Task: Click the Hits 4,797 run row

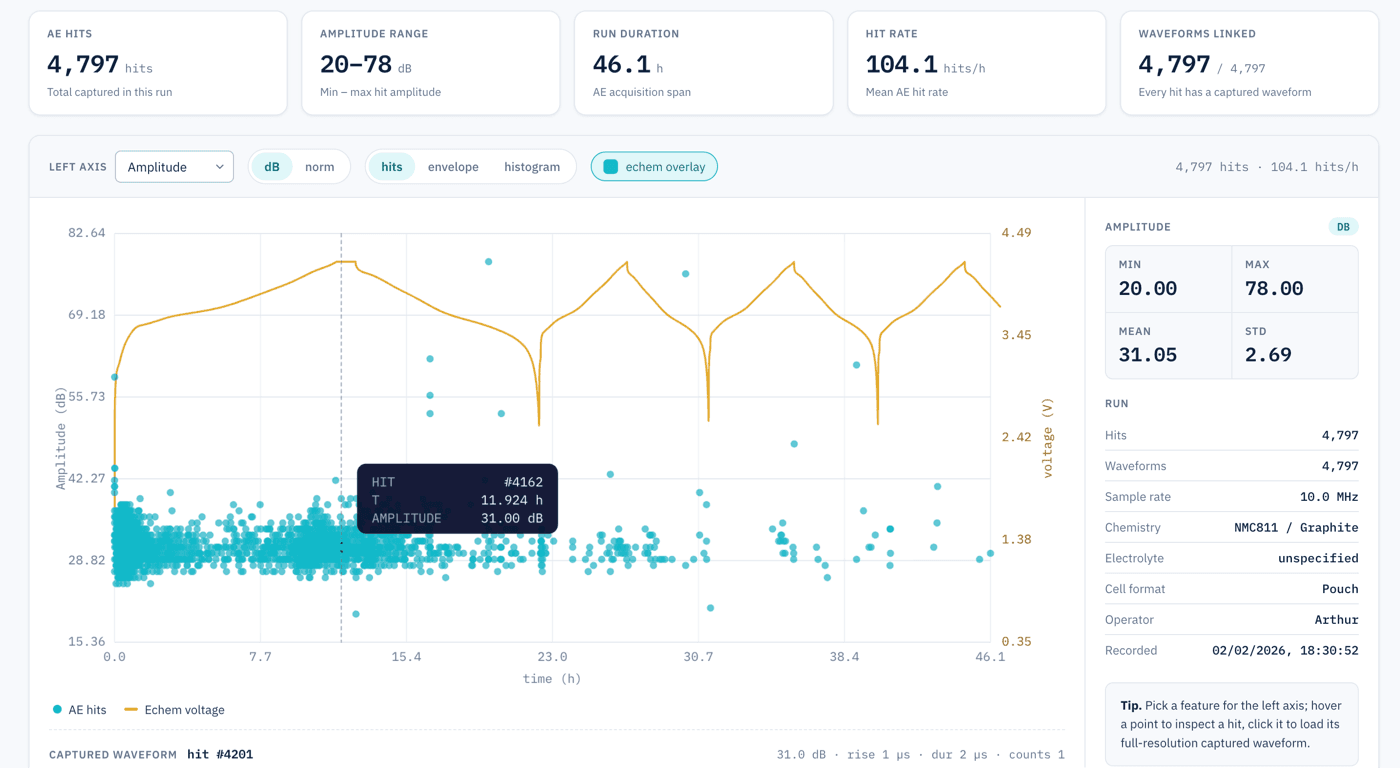Action: pyautogui.click(x=1231, y=436)
